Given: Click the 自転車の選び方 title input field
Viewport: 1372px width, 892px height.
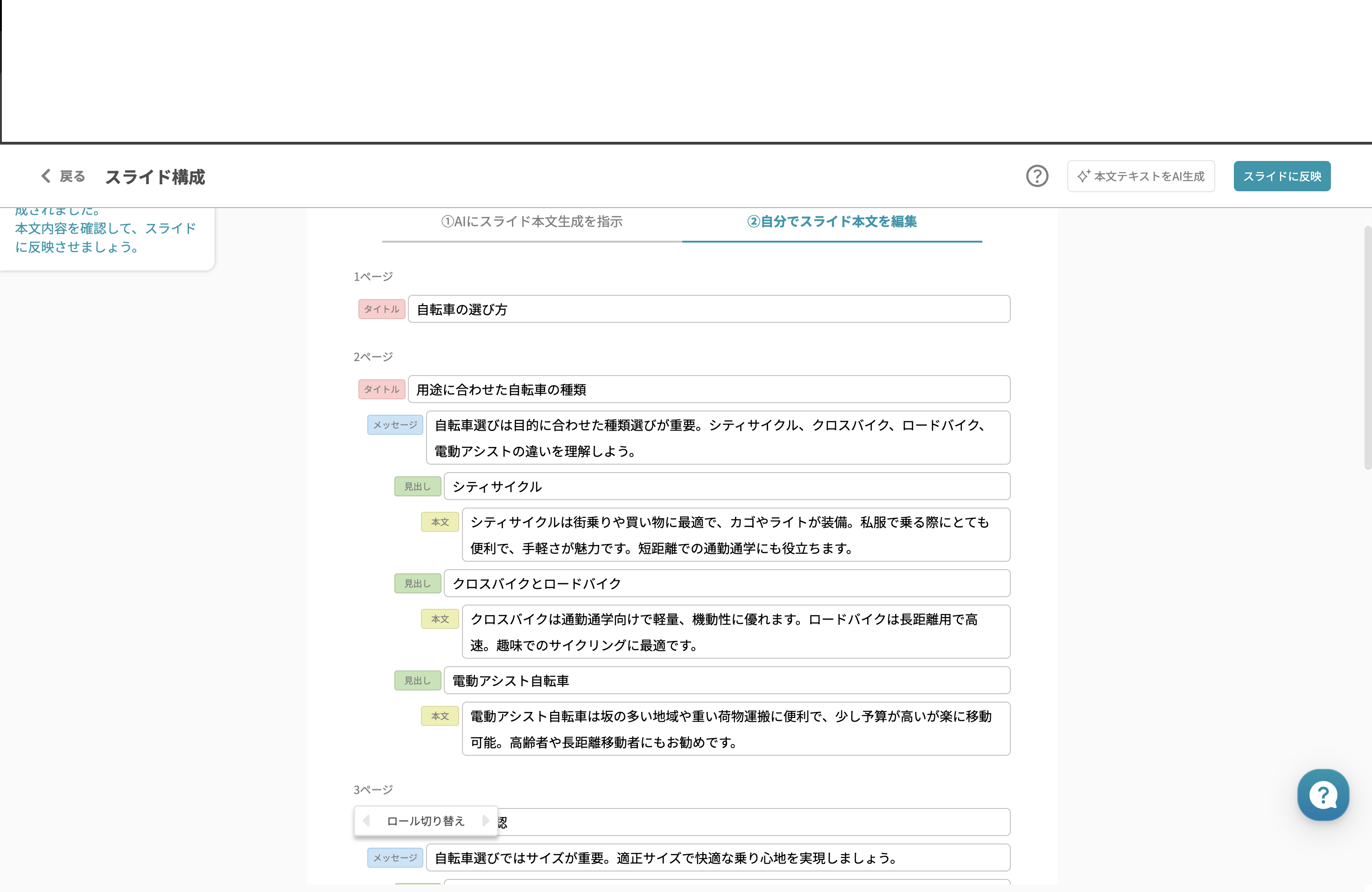Looking at the screenshot, I should (709, 309).
